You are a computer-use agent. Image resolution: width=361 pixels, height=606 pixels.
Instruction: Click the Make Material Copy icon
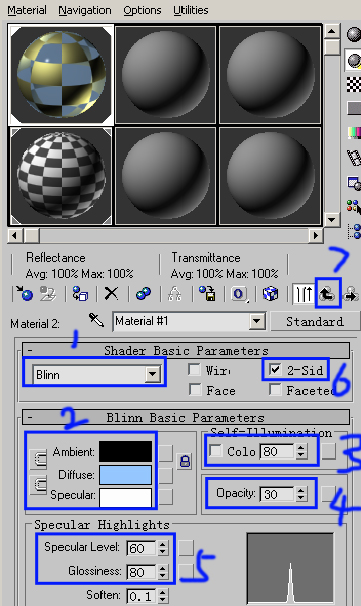pyautogui.click(x=143, y=294)
